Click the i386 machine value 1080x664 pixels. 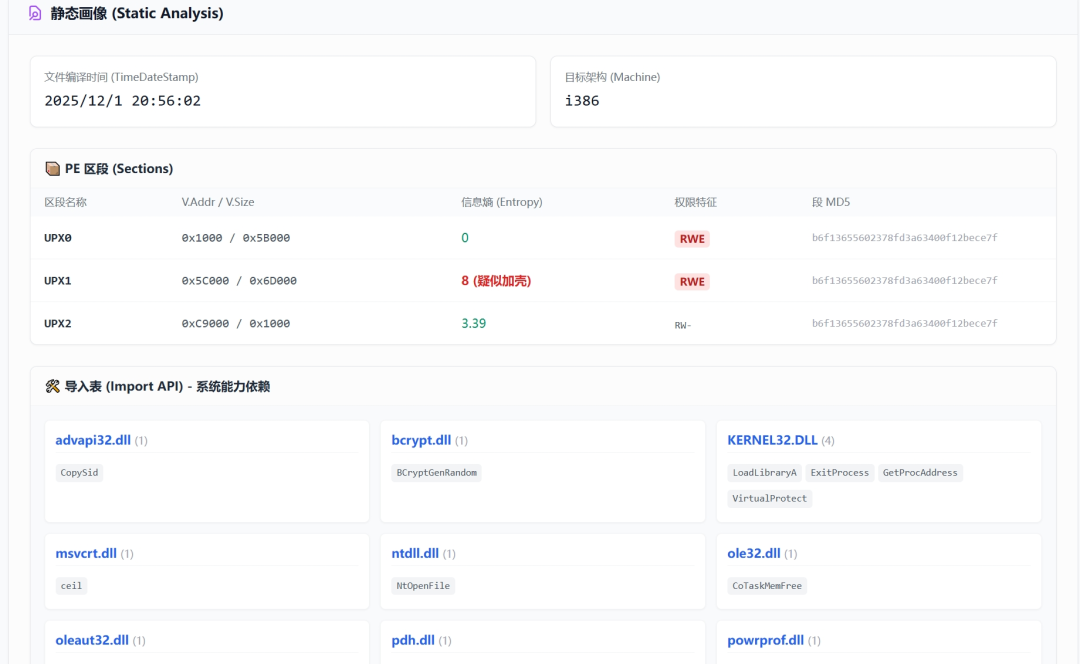click(x=582, y=101)
